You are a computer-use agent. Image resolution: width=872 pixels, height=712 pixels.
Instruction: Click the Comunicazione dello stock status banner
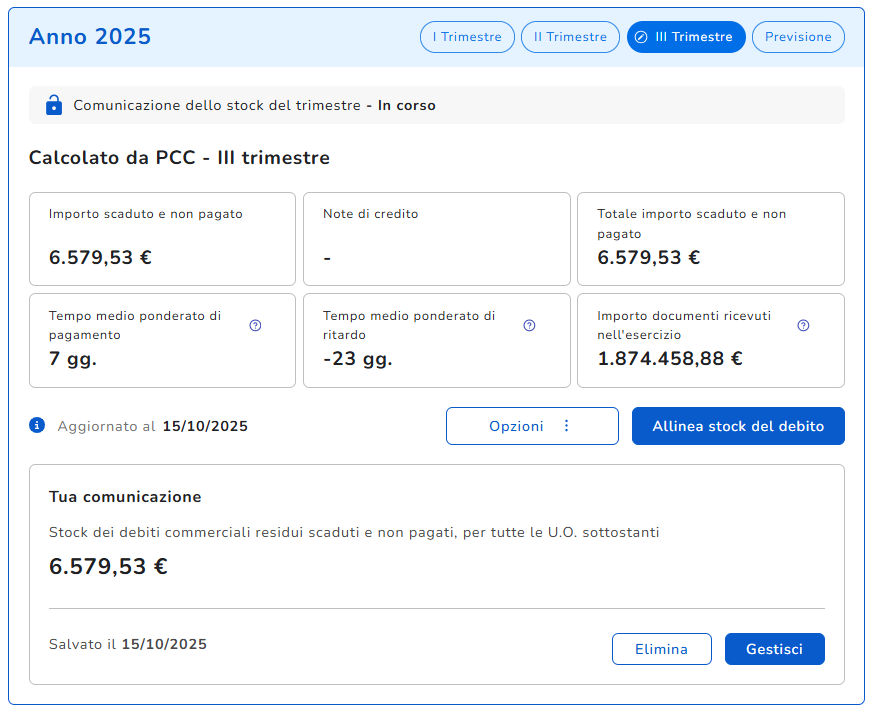[436, 105]
